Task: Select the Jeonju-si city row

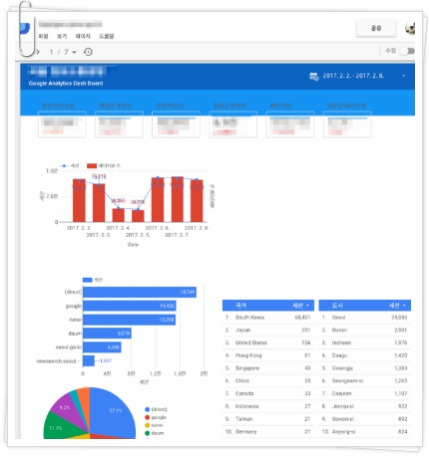Action: 365,406
